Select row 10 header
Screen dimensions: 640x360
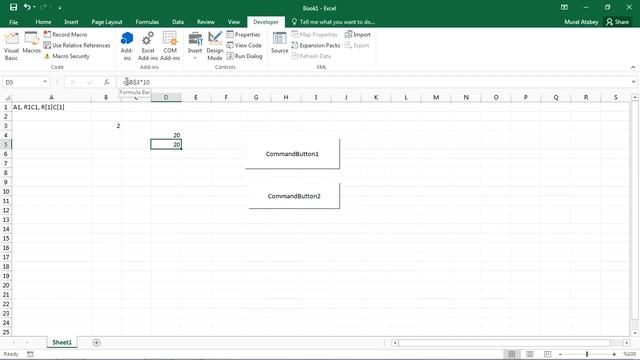pos(6,191)
